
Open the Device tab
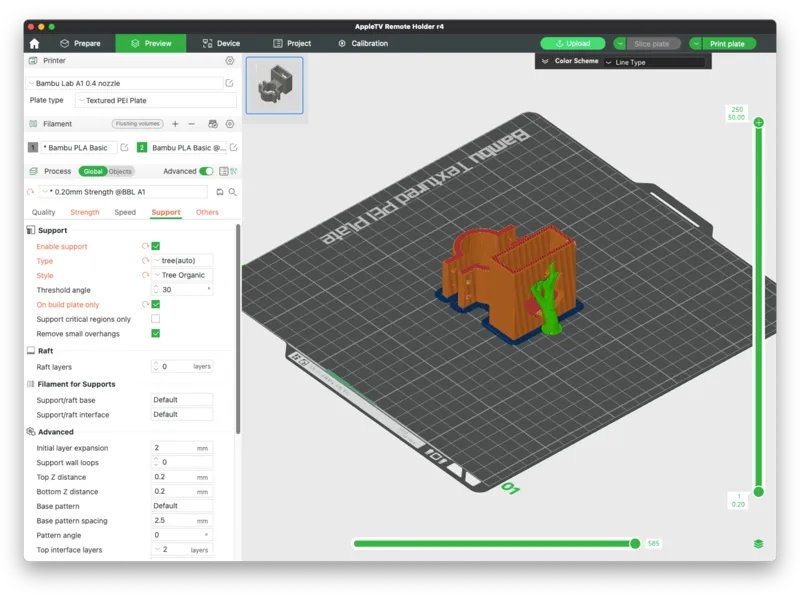(221, 43)
